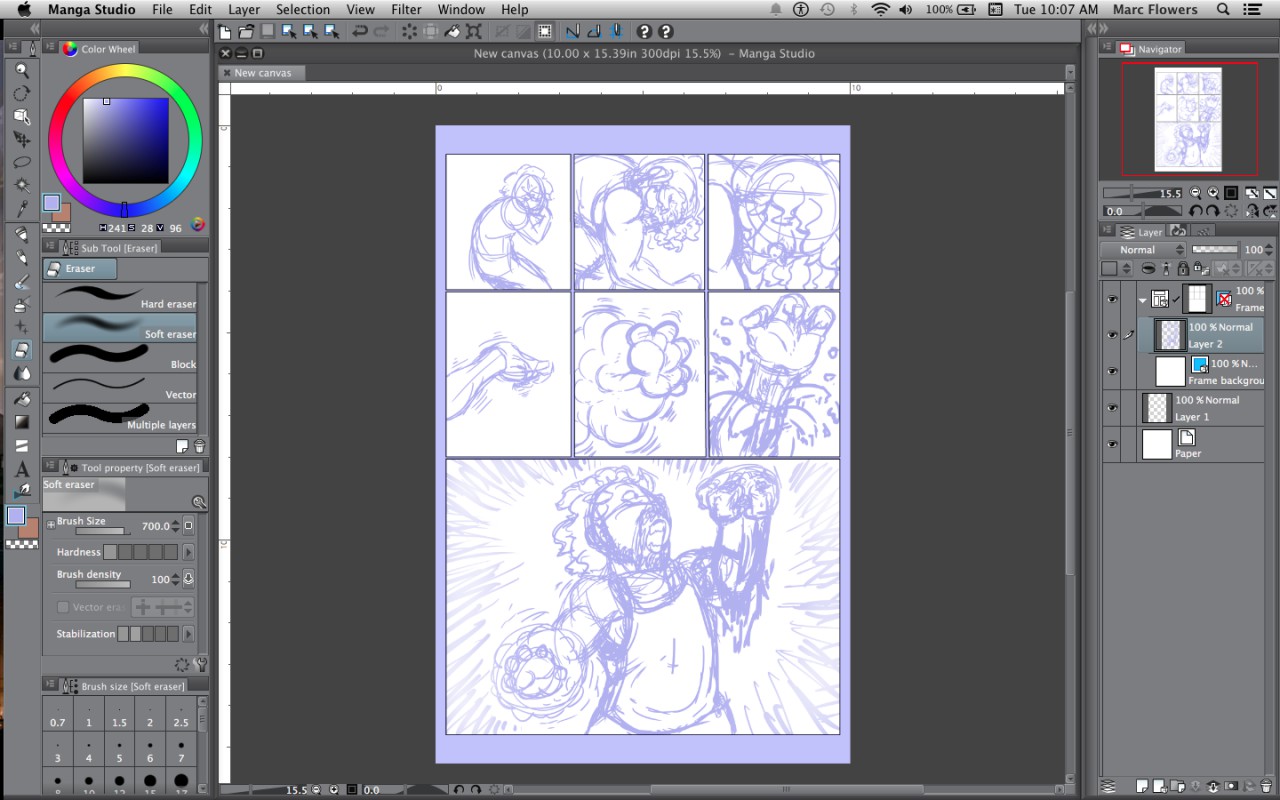
Task: Open the Selection menu
Action: 303,9
